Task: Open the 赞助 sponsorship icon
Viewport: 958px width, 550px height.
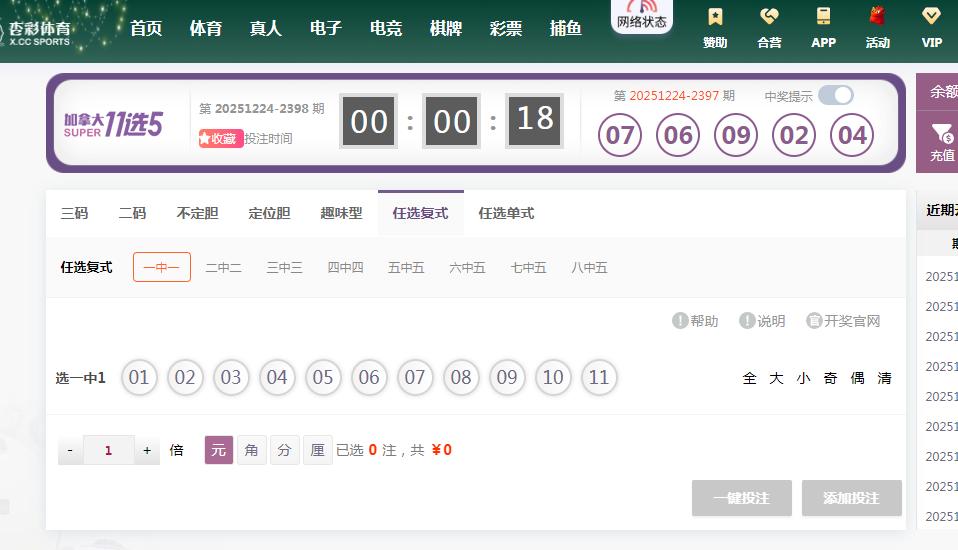Action: coord(715,18)
